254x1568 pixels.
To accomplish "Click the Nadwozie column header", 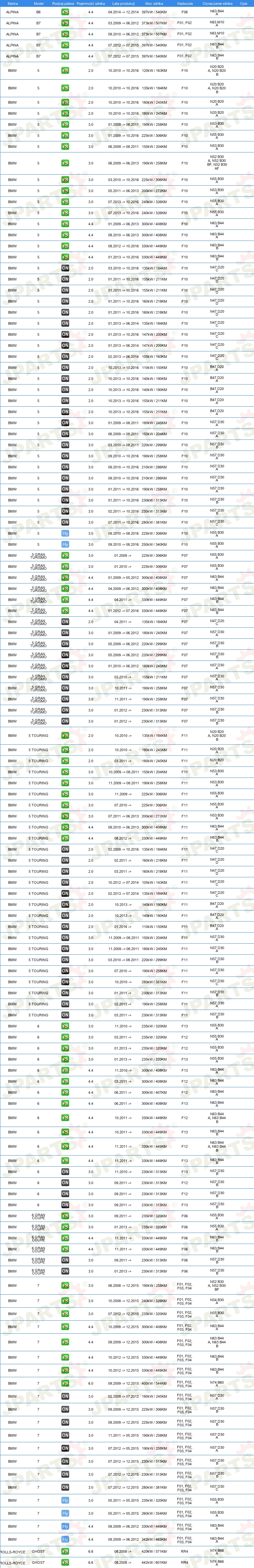I will tap(185, 4).
